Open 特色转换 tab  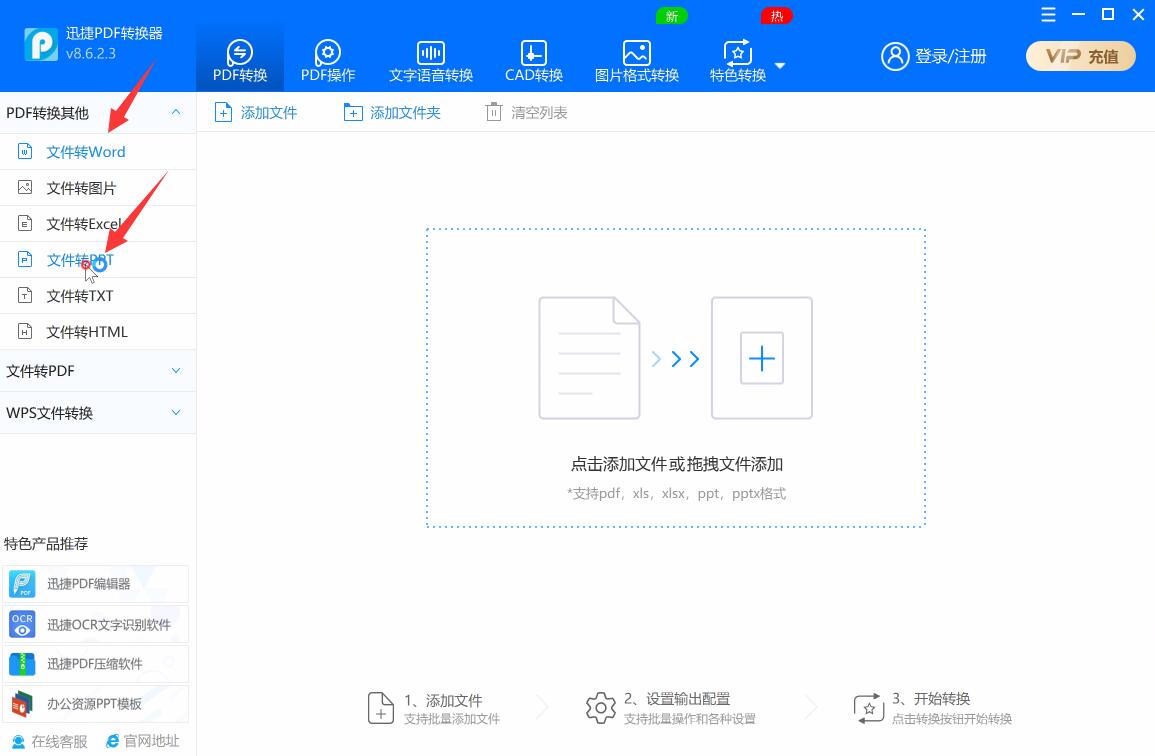pyautogui.click(x=737, y=61)
